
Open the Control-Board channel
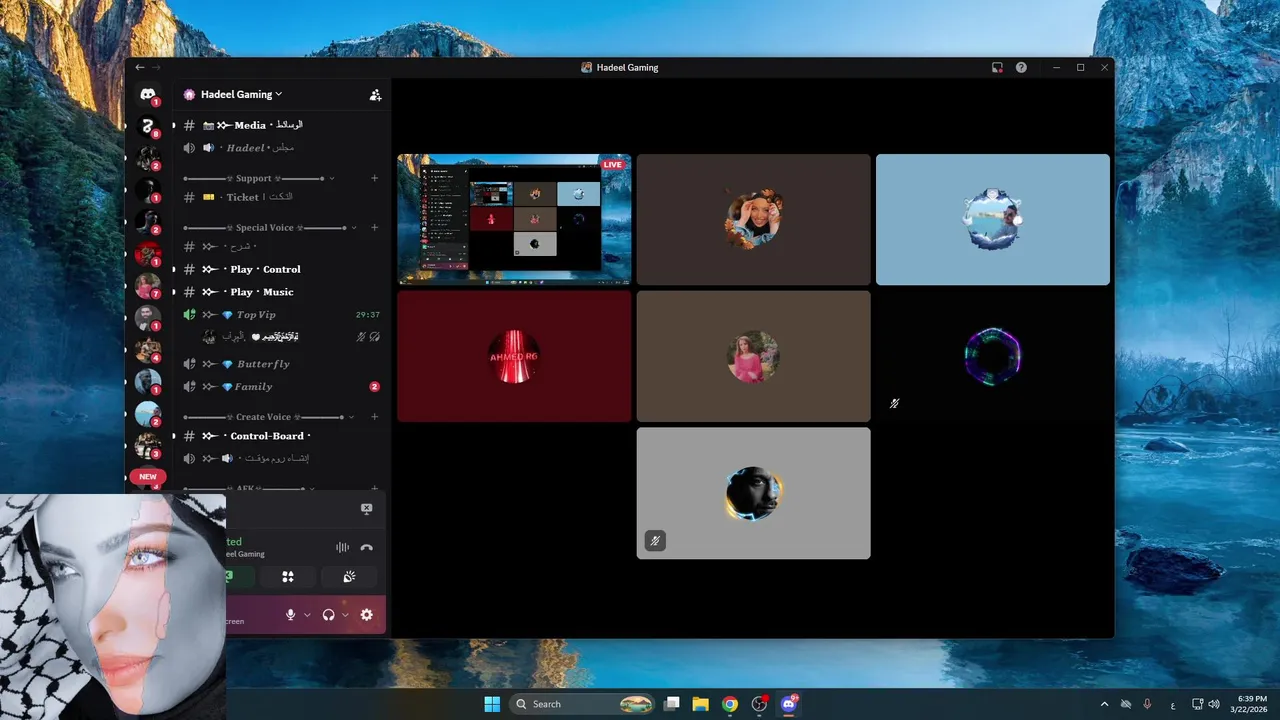click(281, 436)
